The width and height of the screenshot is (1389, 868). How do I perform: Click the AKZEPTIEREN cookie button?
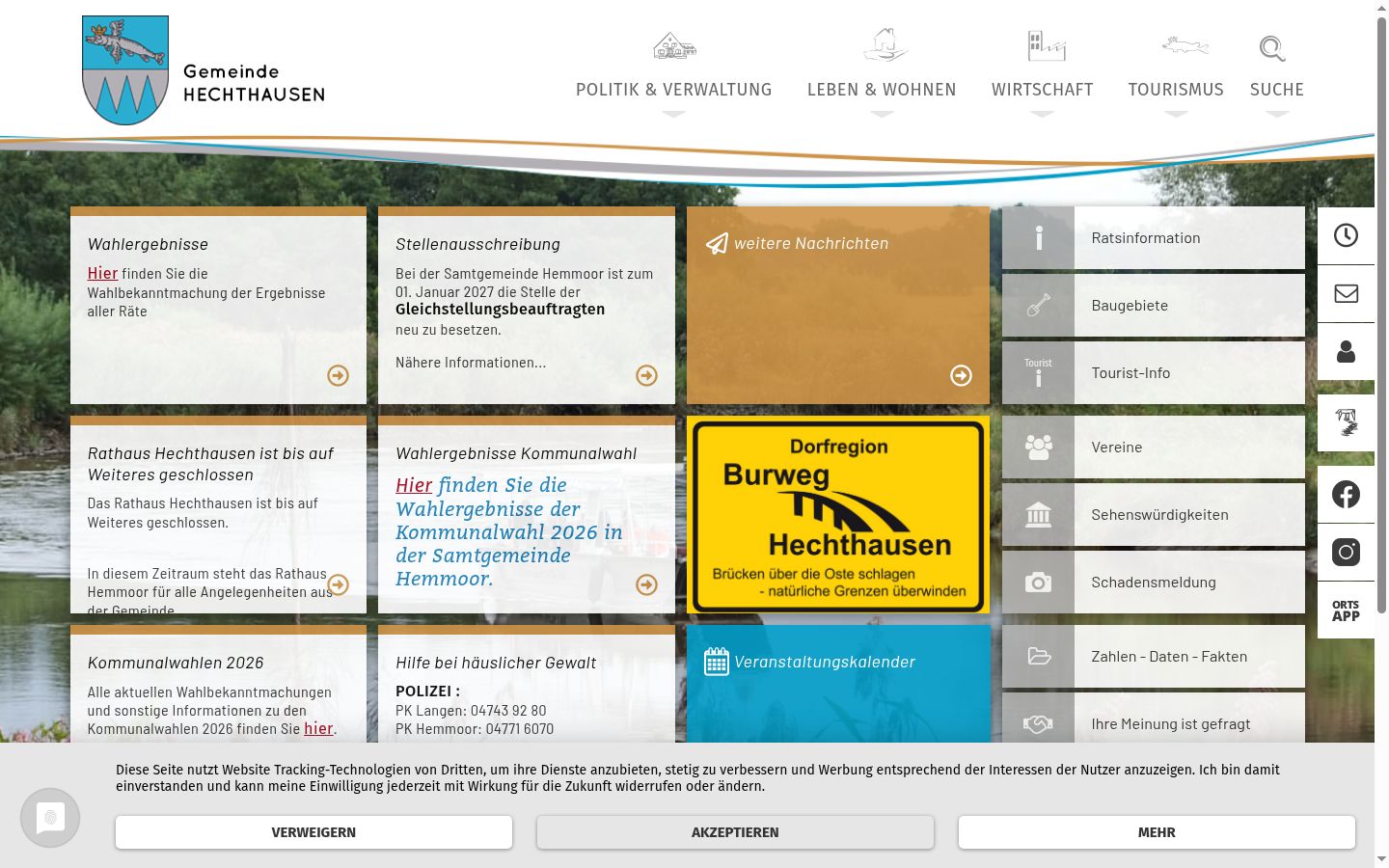point(735,832)
